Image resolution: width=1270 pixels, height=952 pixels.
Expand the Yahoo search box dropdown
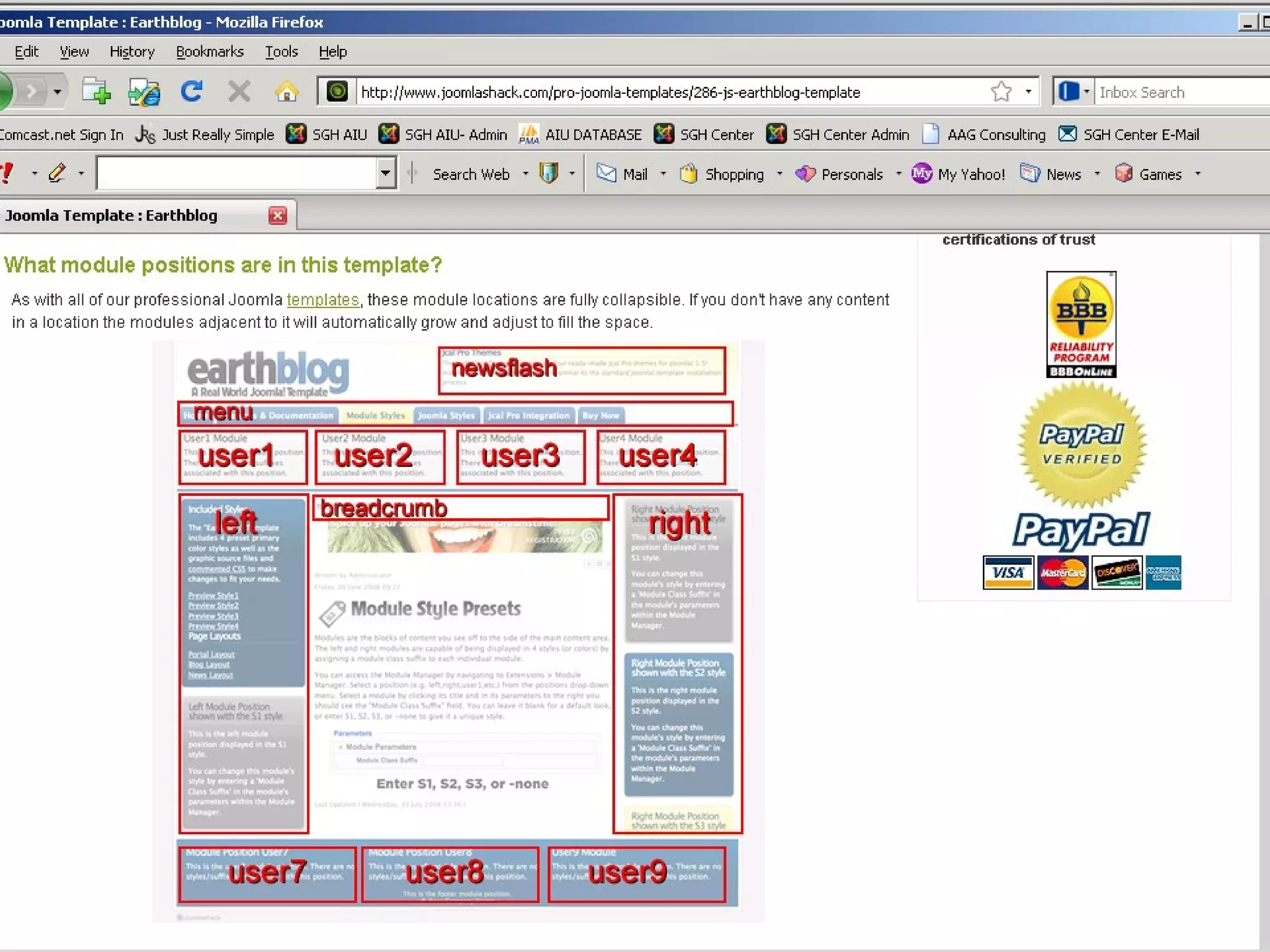(385, 173)
